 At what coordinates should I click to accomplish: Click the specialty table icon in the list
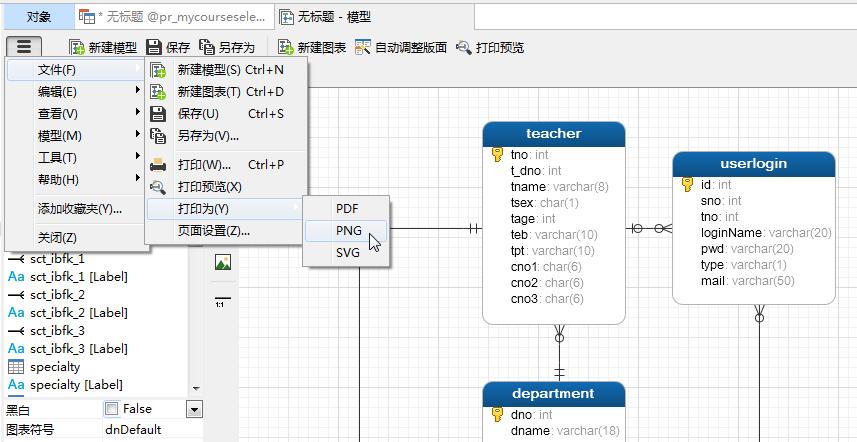(x=16, y=367)
